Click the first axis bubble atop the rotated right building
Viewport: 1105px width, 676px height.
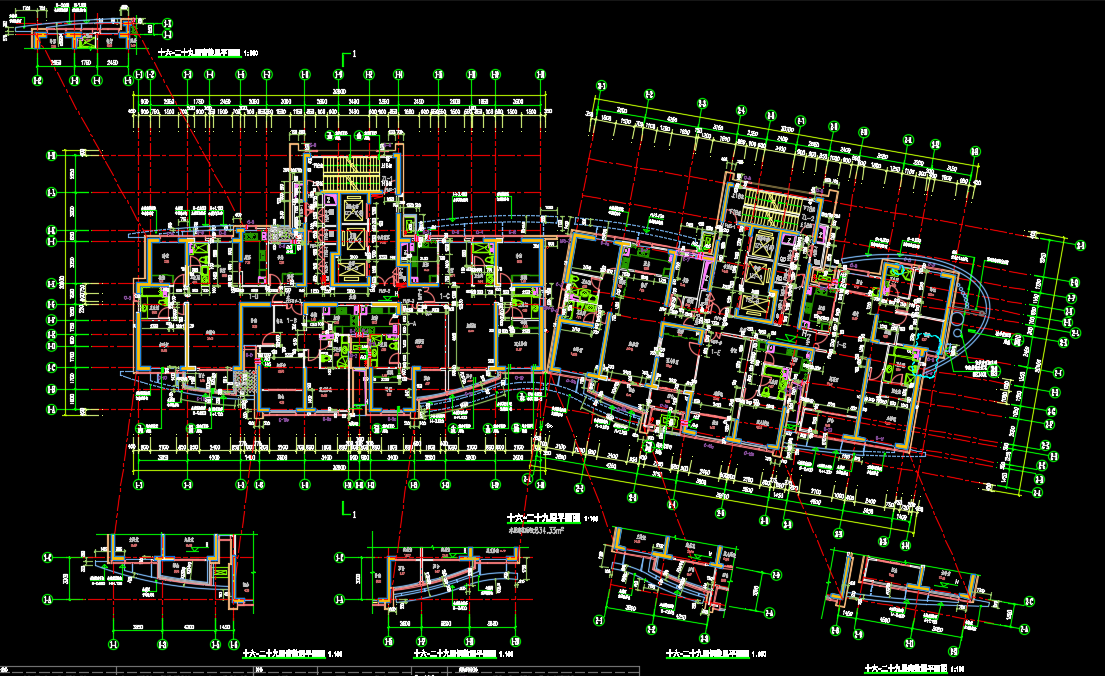[x=601, y=87]
